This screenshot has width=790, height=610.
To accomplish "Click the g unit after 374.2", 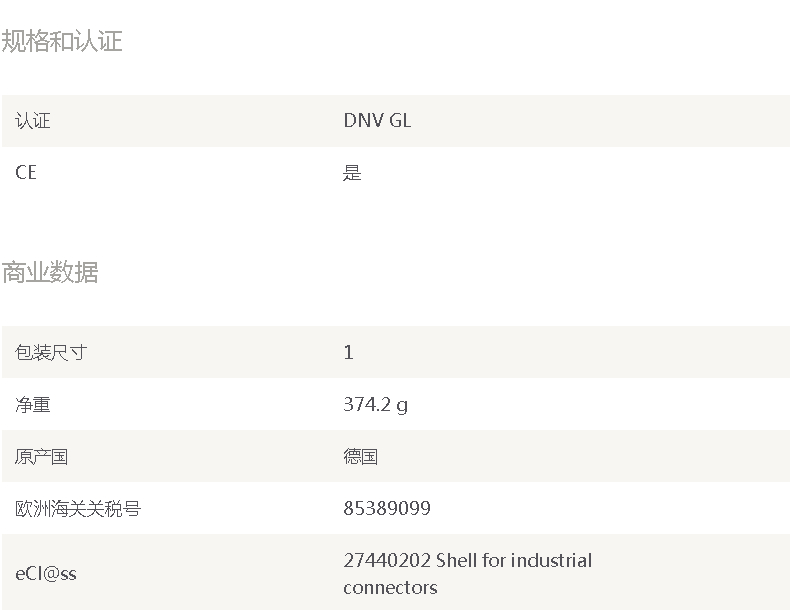I will point(402,406).
